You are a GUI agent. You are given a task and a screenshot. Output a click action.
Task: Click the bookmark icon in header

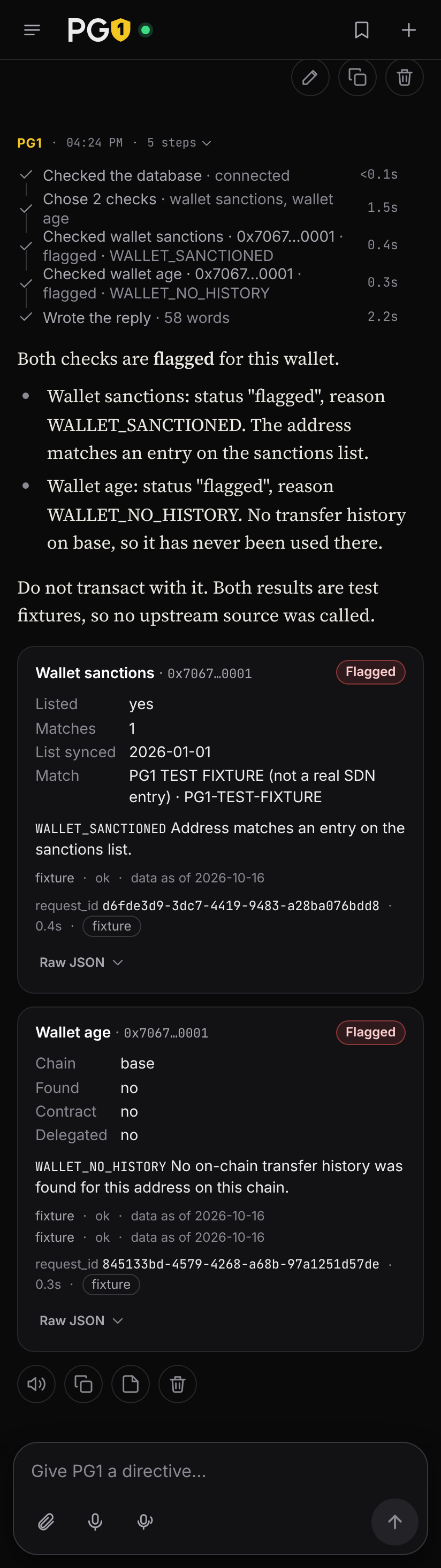click(x=361, y=30)
